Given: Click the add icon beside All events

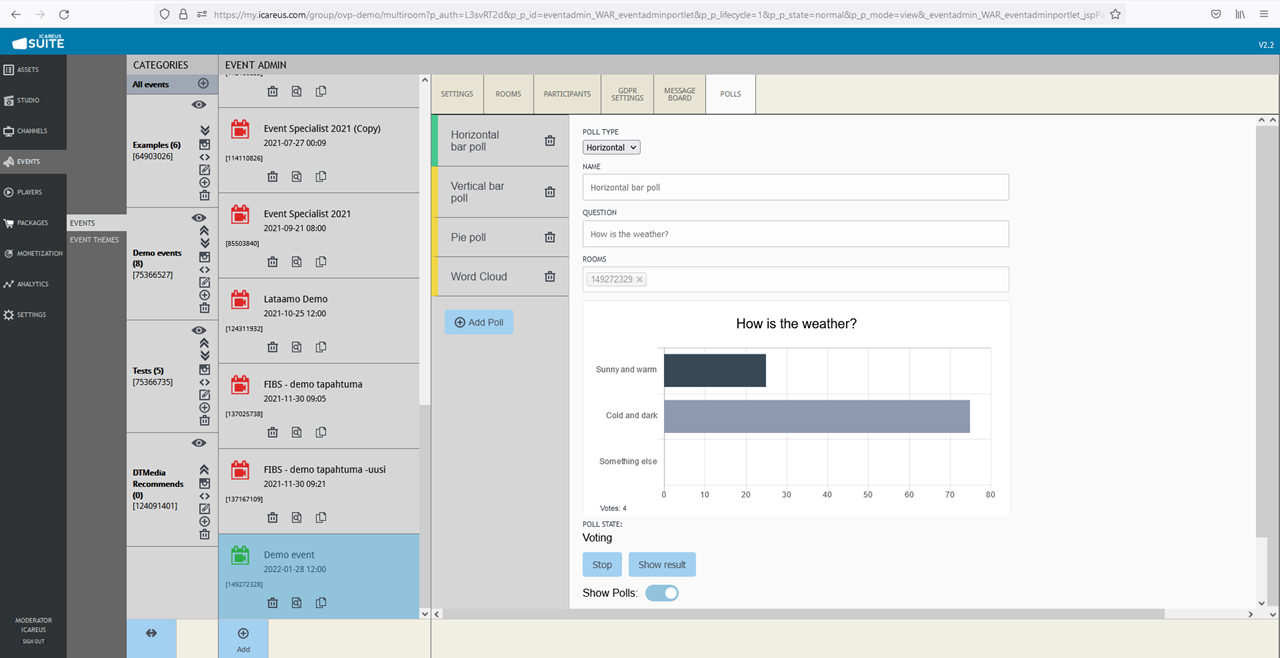Looking at the screenshot, I should coord(204,84).
